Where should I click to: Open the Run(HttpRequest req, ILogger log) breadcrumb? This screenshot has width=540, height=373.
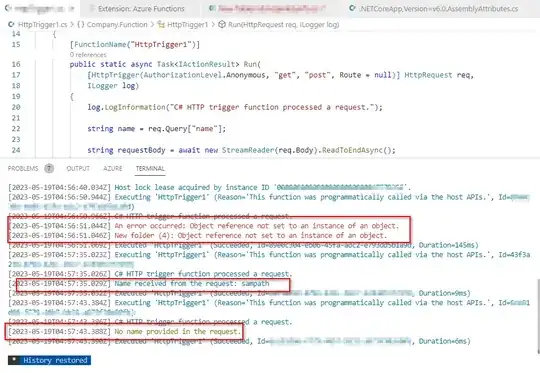[x=283, y=24]
